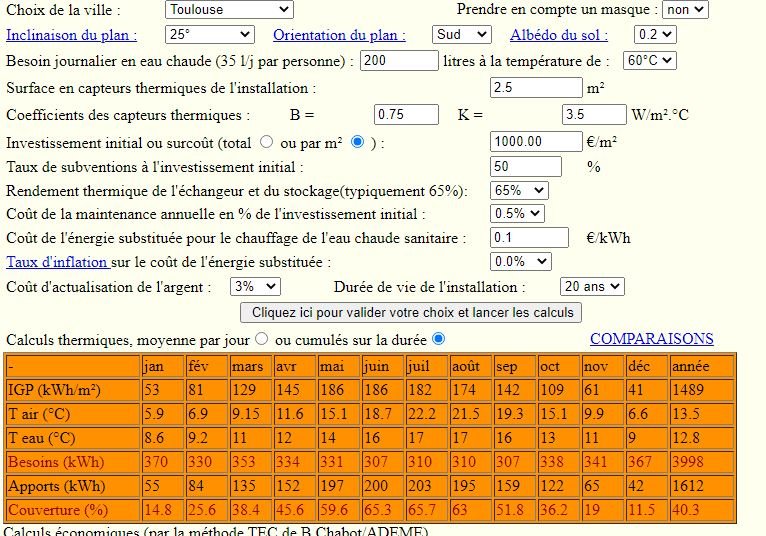Click the annual Apports value 1612
Screen dimensions: 766x536
(x=702, y=486)
